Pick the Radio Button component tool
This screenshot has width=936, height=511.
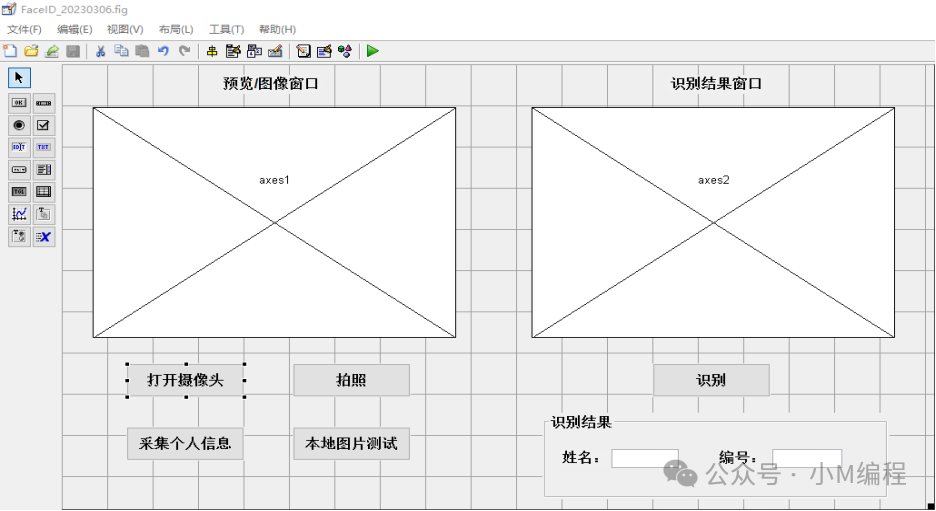tap(19, 125)
